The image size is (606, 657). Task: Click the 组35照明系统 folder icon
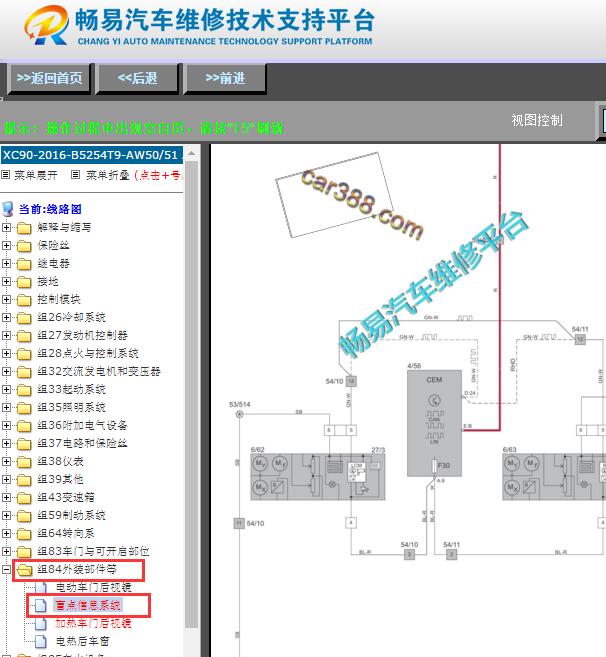pyautogui.click(x=24, y=408)
